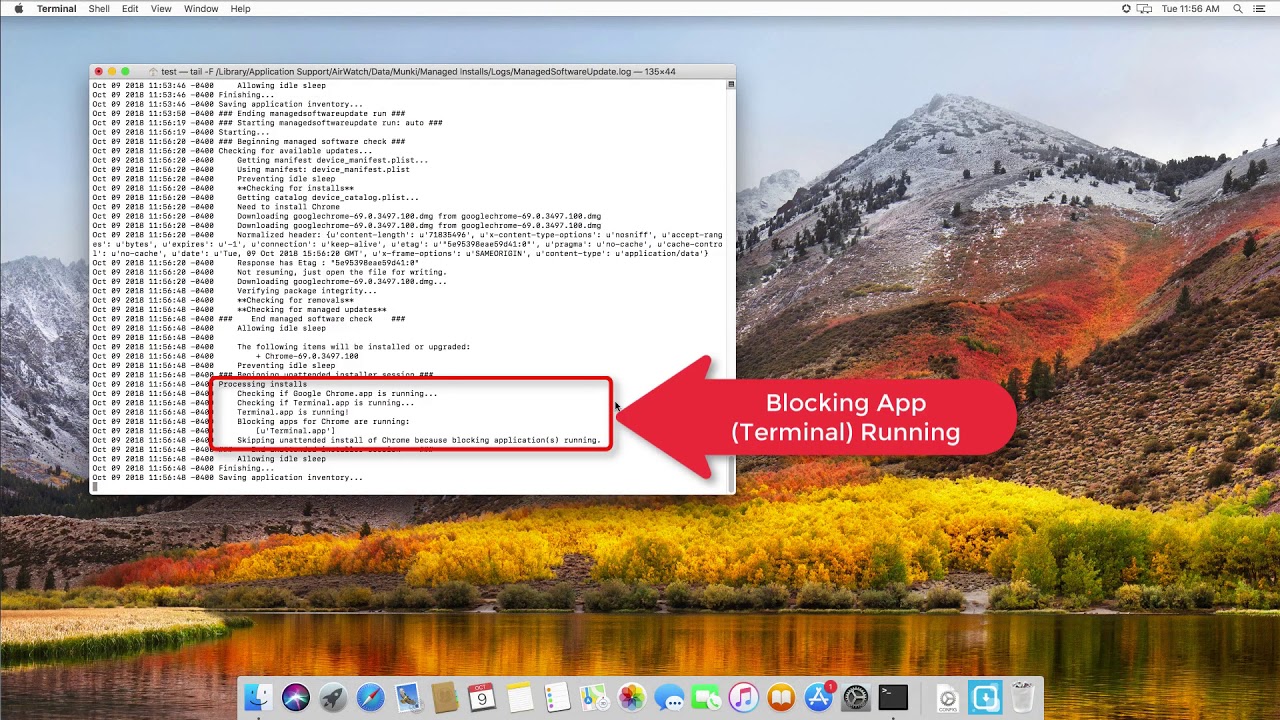Open Contacts book icon in dock
The width and height of the screenshot is (1280, 720).
click(445, 697)
